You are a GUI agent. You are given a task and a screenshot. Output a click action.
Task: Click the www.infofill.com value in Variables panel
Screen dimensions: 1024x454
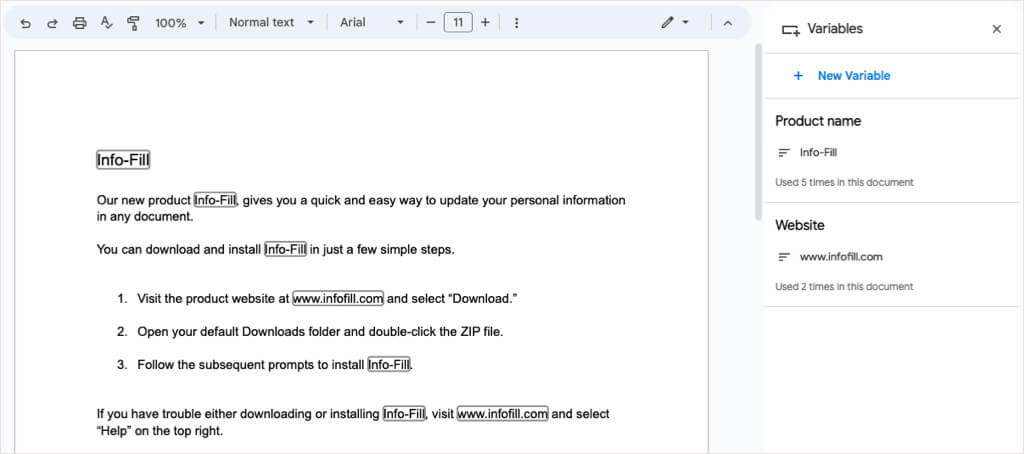tap(841, 257)
